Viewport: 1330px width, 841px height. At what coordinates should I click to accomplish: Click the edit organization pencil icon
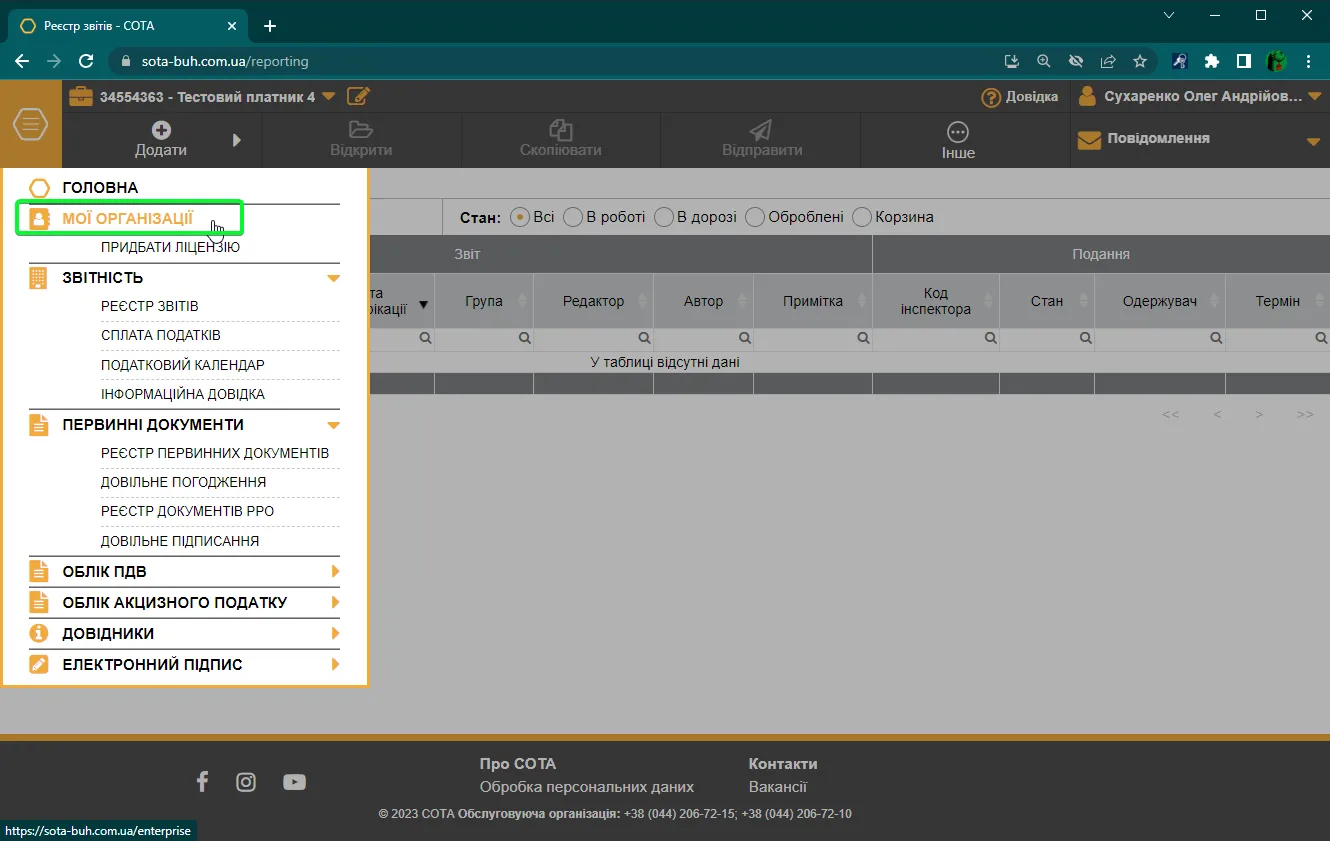pos(358,96)
